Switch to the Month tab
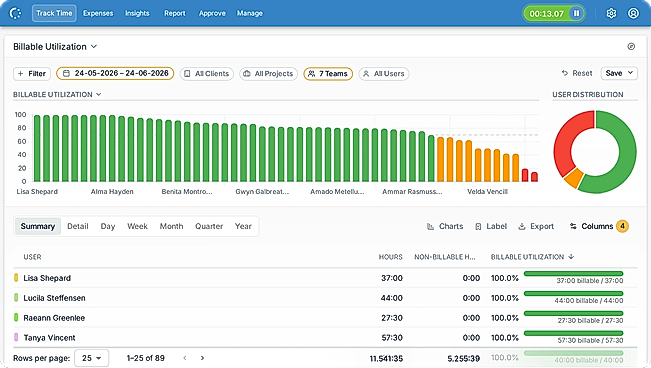Viewport: 651px width, 368px height. click(171, 226)
